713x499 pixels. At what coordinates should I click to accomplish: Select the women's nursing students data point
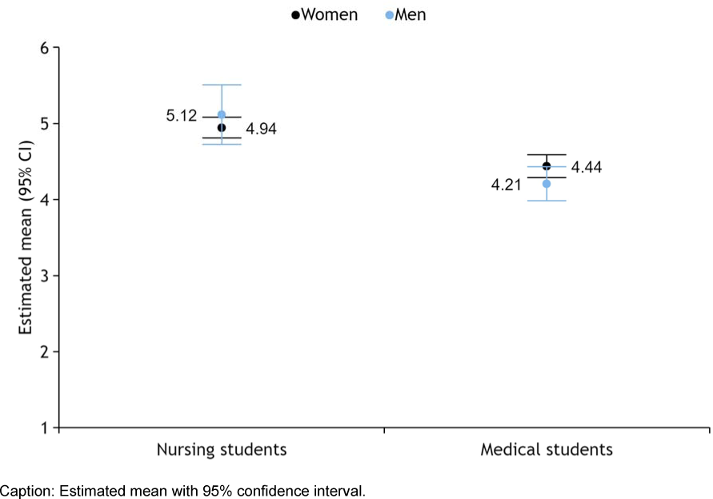point(222,128)
